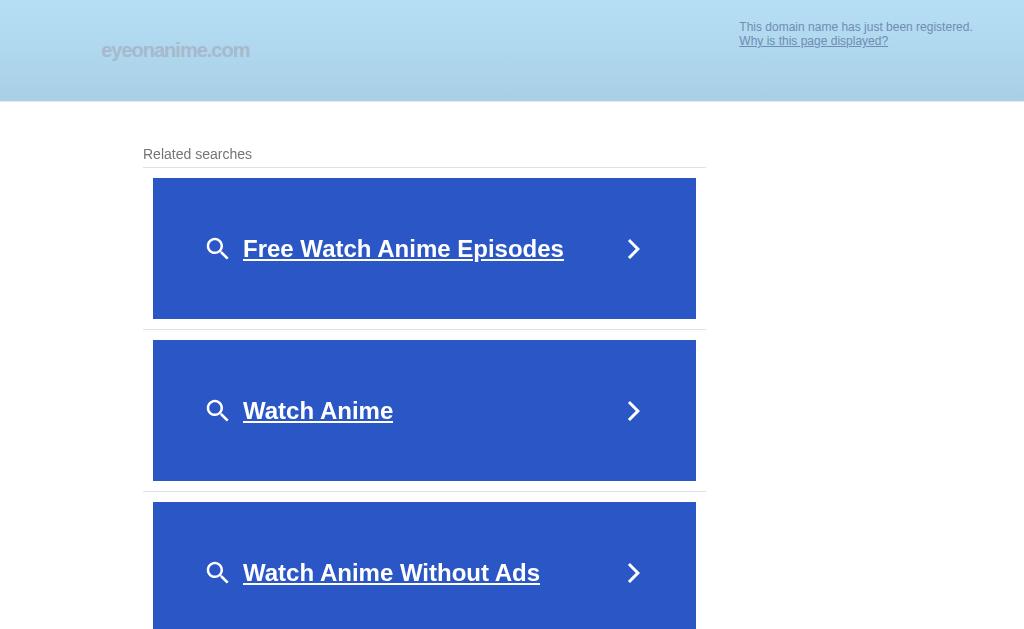Follow the link reading only Watch Anime
Screen dimensions: 1024x629
[318, 411]
